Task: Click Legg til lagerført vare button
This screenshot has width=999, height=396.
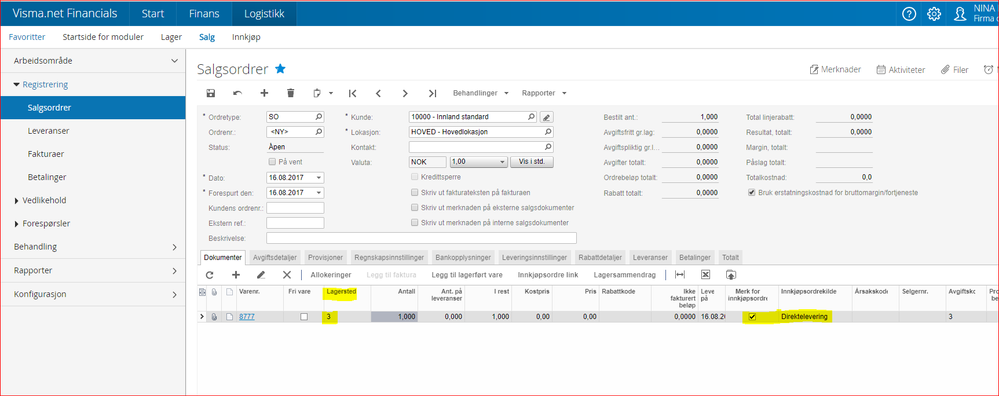Action: tap(467, 275)
